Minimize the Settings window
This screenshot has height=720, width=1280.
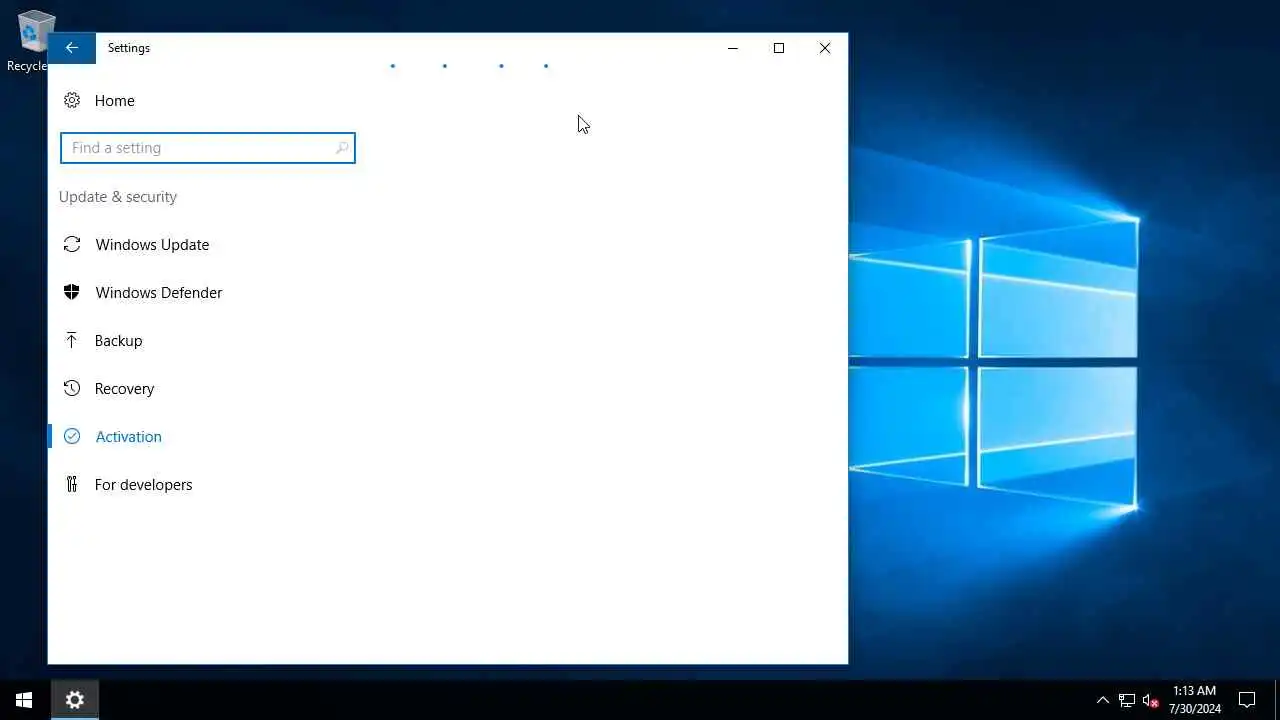point(733,48)
